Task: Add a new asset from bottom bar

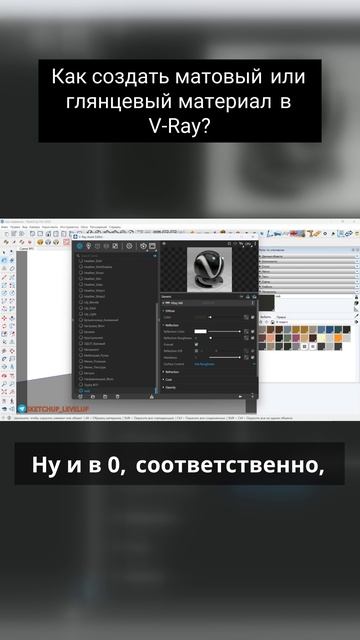Action: 80,396
